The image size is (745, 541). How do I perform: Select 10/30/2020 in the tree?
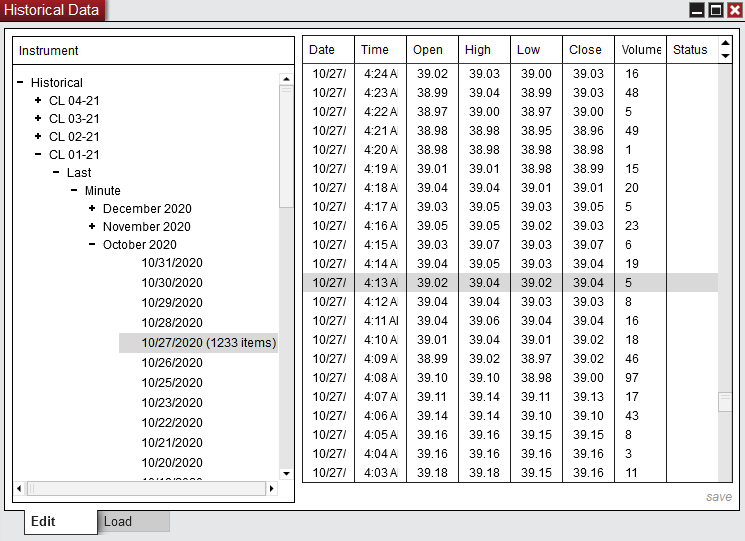172,283
